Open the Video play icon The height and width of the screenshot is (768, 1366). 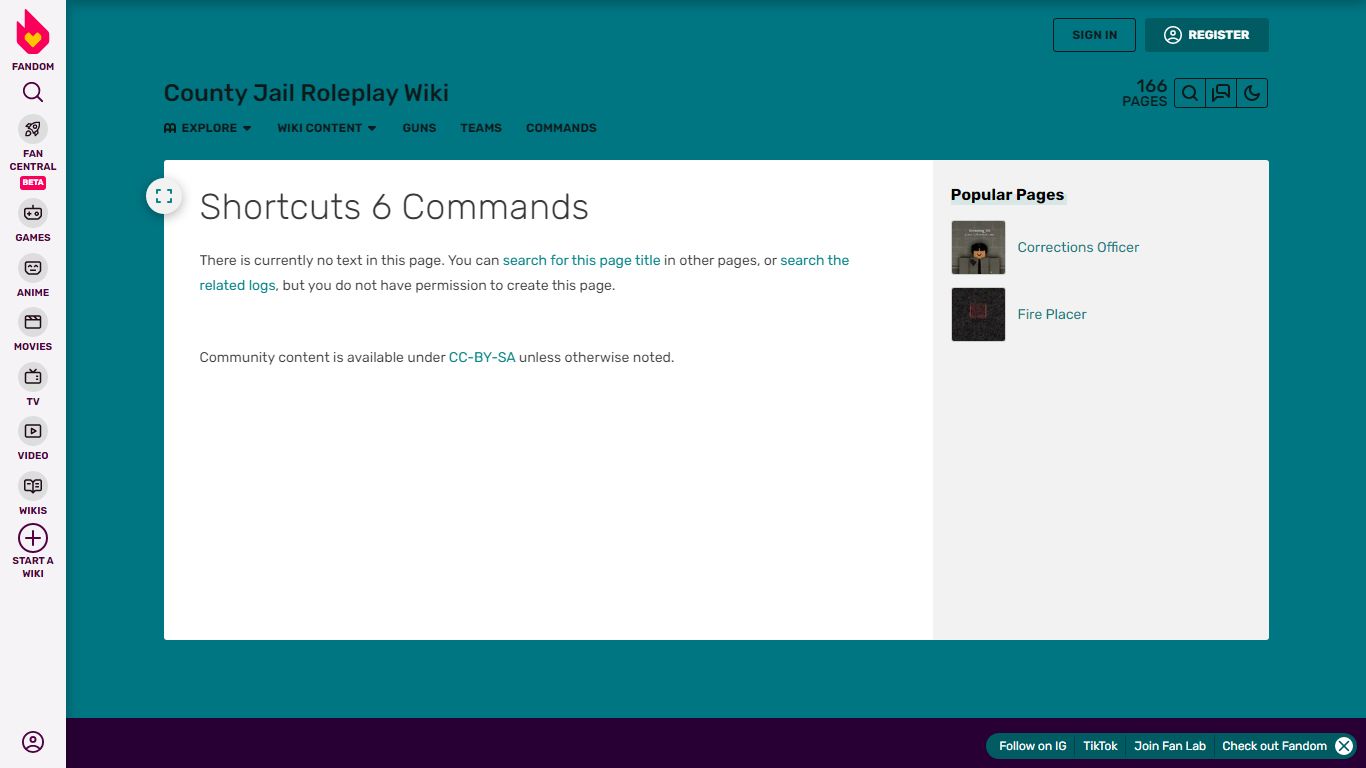(33, 431)
